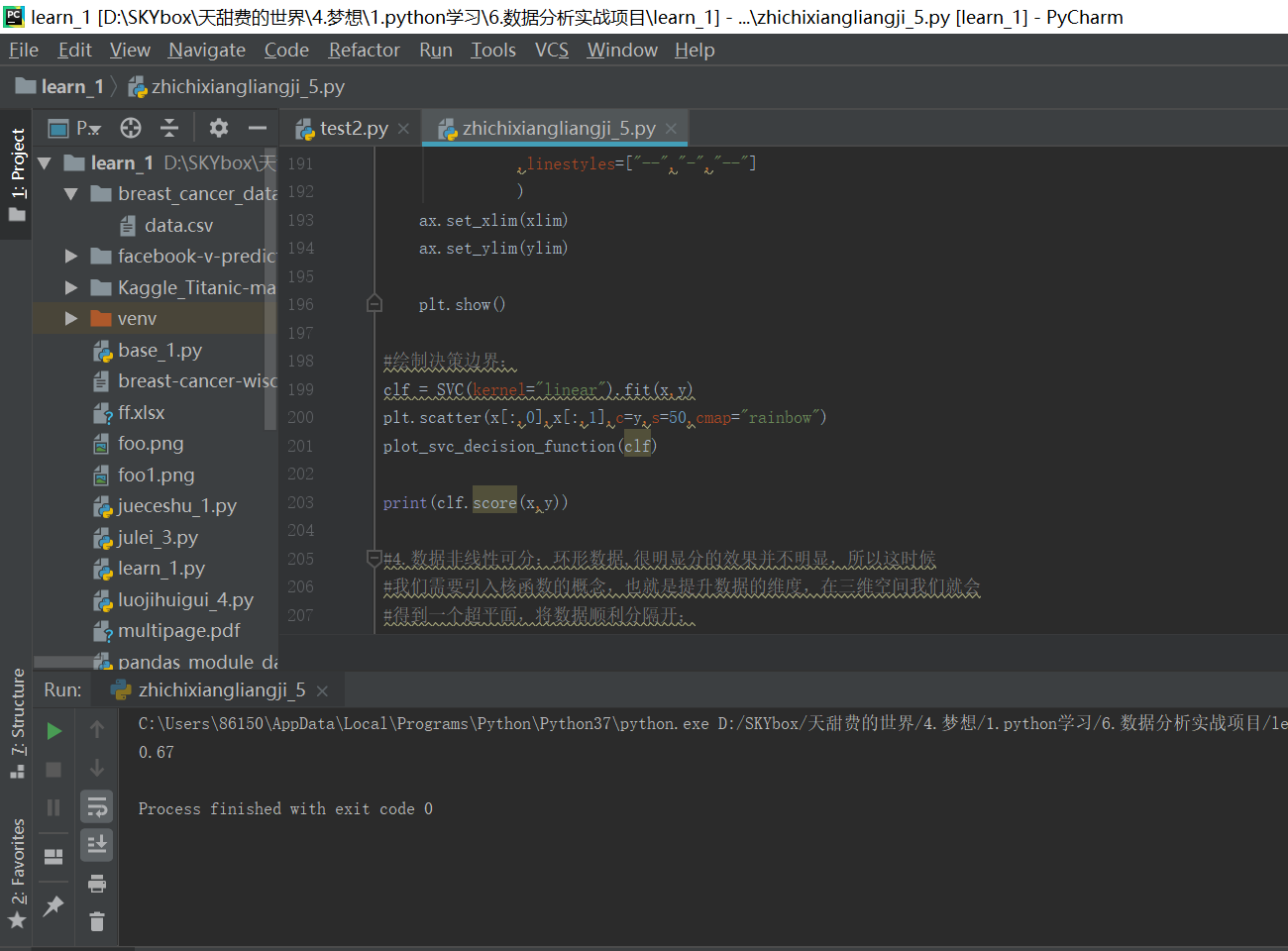Stop the running process
Viewport: 1288px width, 951px height.
tap(54, 769)
